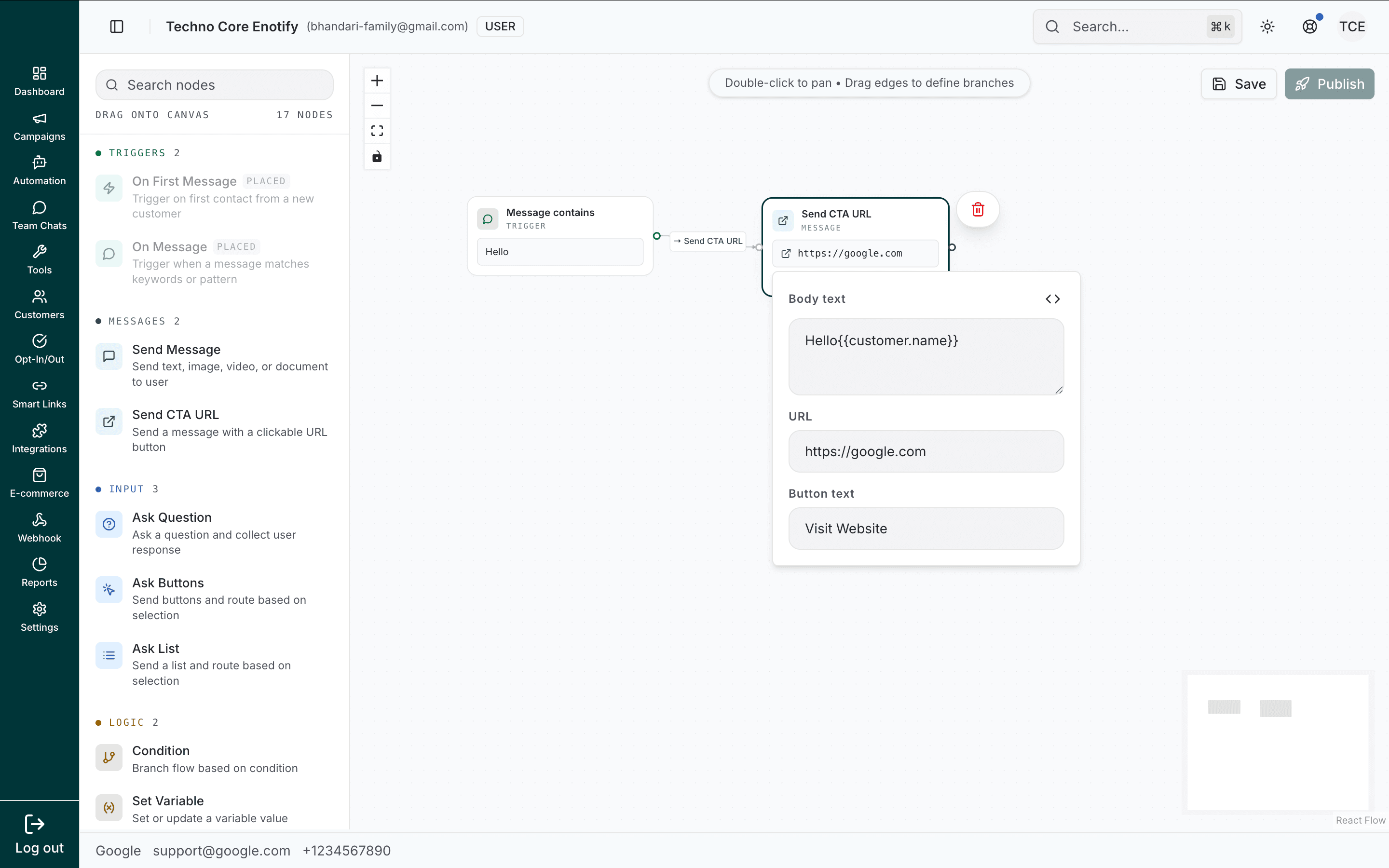The height and width of the screenshot is (868, 1389).
Task: Click the Ask Question help-circle icon
Action: [109, 524]
